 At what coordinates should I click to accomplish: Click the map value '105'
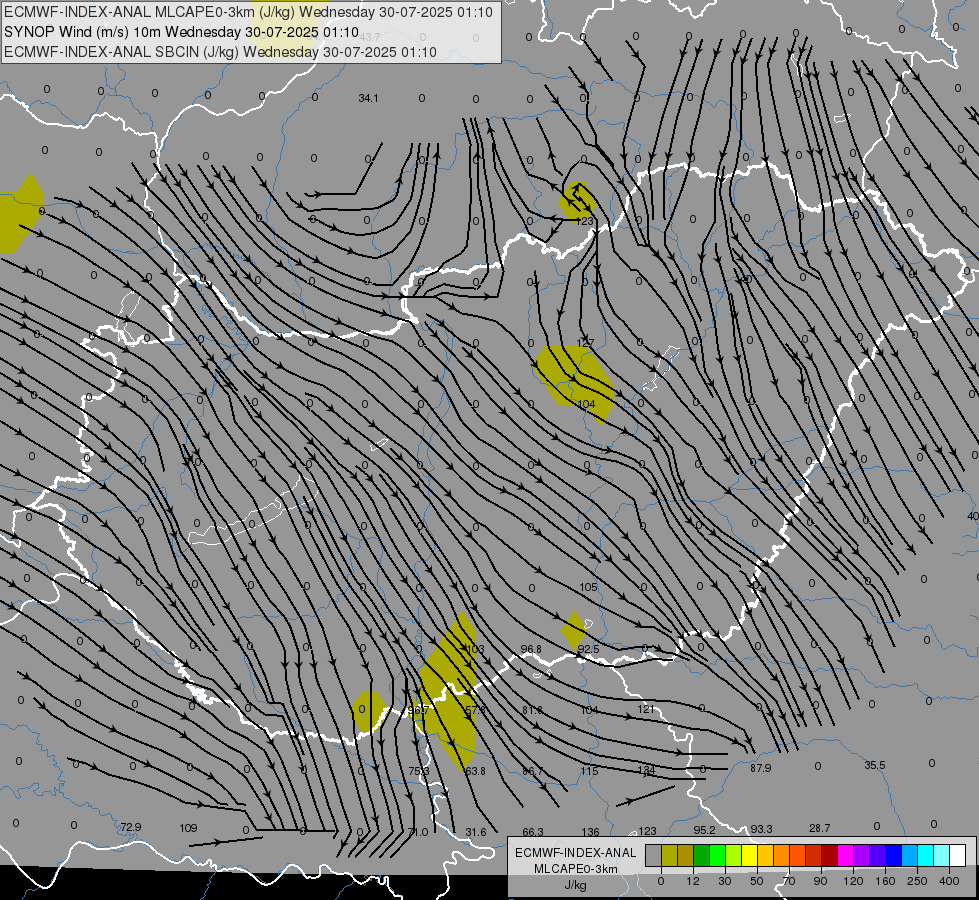coord(588,587)
